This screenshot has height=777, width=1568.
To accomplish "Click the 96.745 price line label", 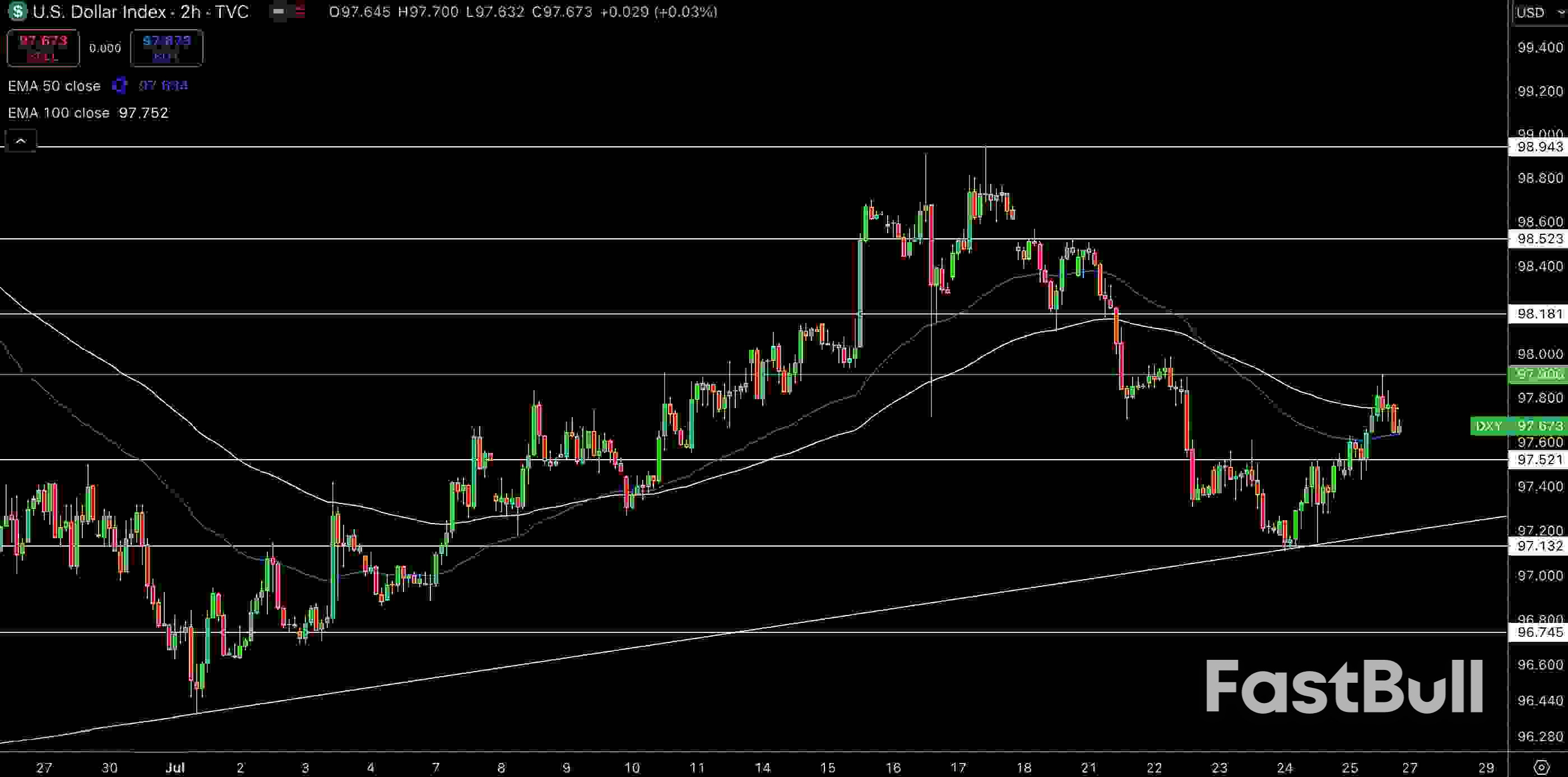I will click(x=1539, y=632).
